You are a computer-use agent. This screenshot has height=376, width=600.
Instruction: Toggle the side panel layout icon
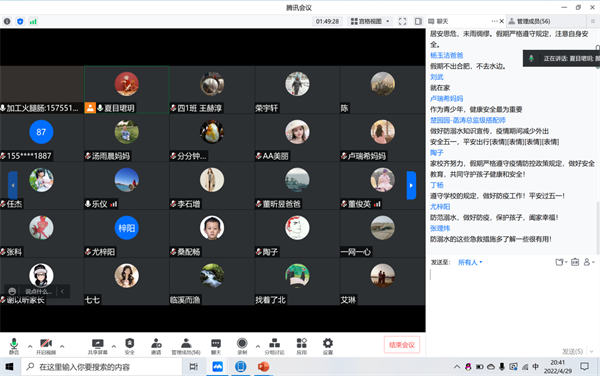[418, 21]
